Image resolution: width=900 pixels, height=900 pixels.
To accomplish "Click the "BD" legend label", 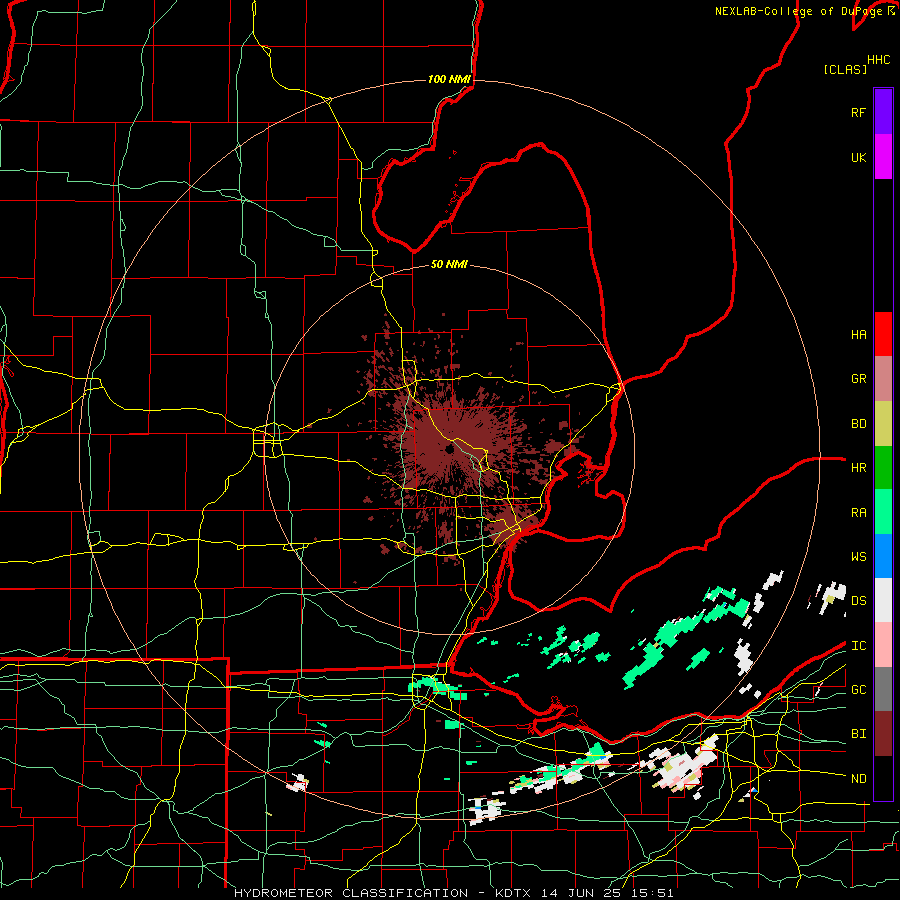I will (x=858, y=424).
